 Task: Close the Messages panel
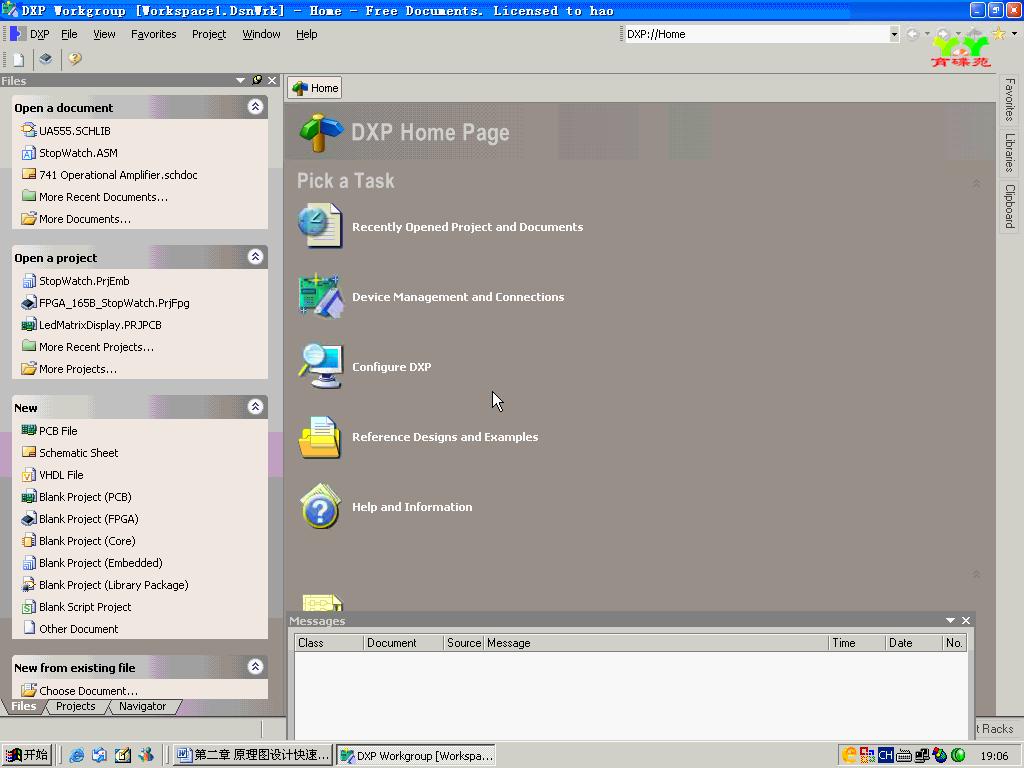click(x=966, y=620)
